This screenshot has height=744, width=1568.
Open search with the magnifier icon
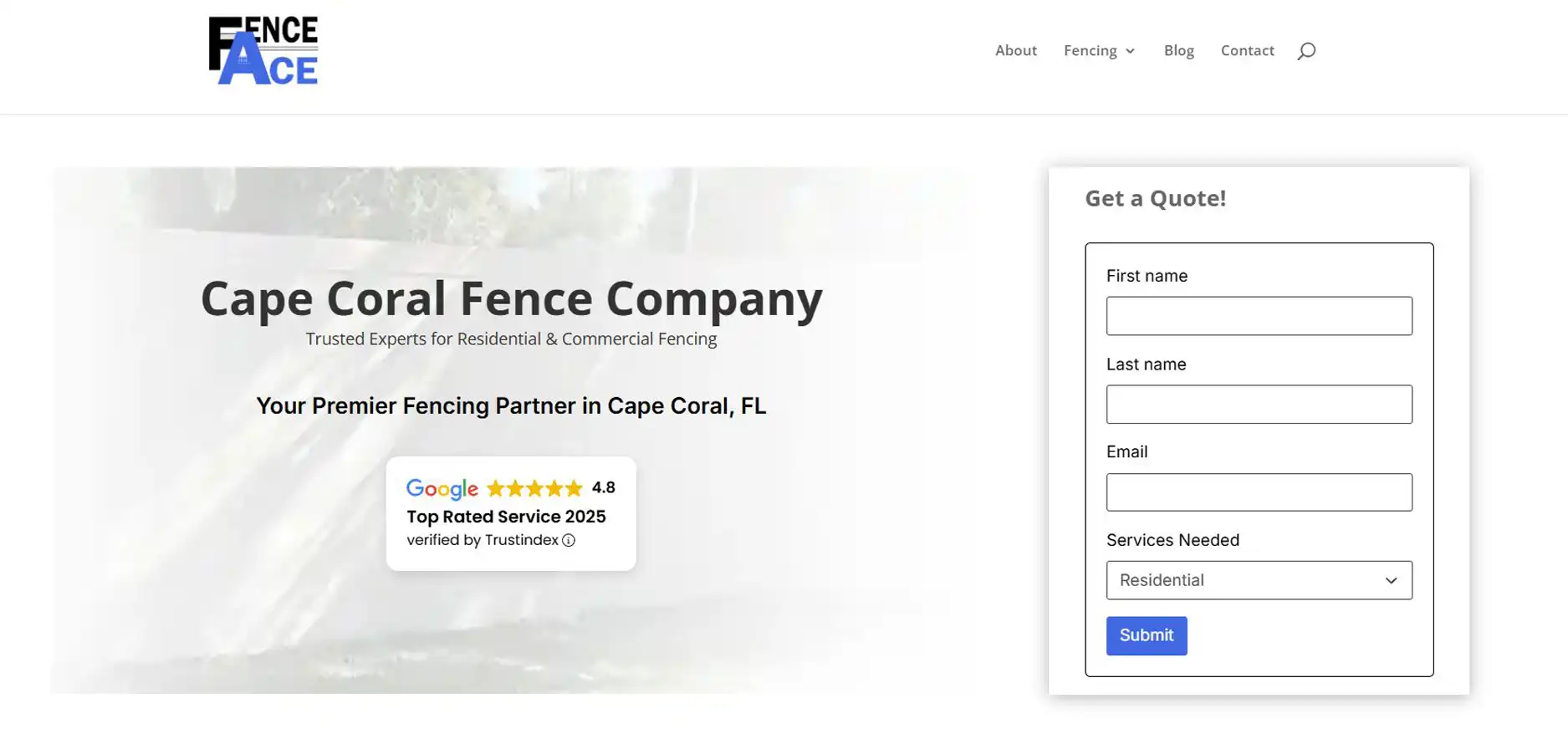pyautogui.click(x=1306, y=51)
